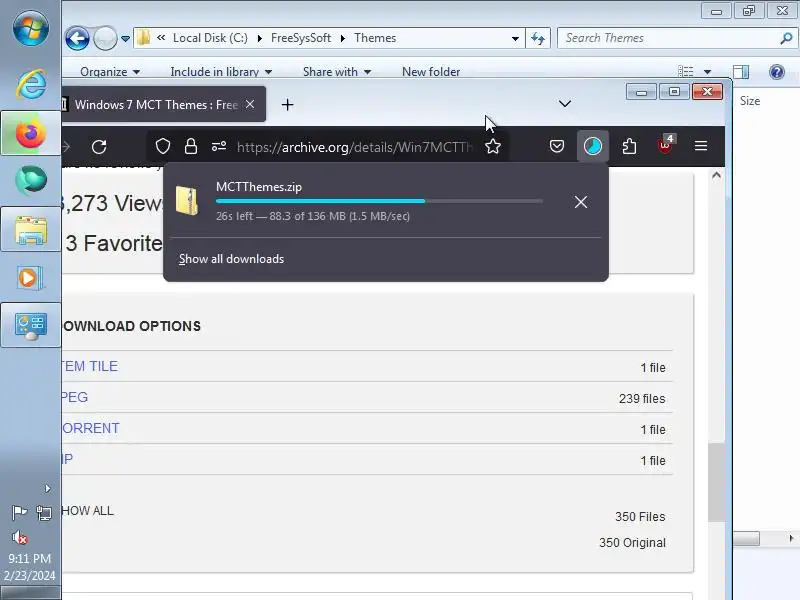Click 239 files count text
Screen dimensions: 800x600
[x=642, y=398]
